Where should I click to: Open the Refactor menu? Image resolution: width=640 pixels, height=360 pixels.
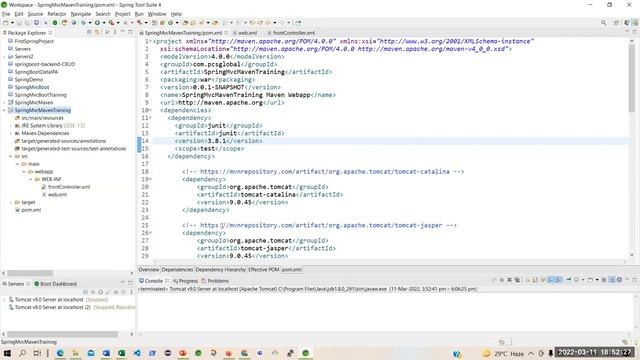click(57, 14)
